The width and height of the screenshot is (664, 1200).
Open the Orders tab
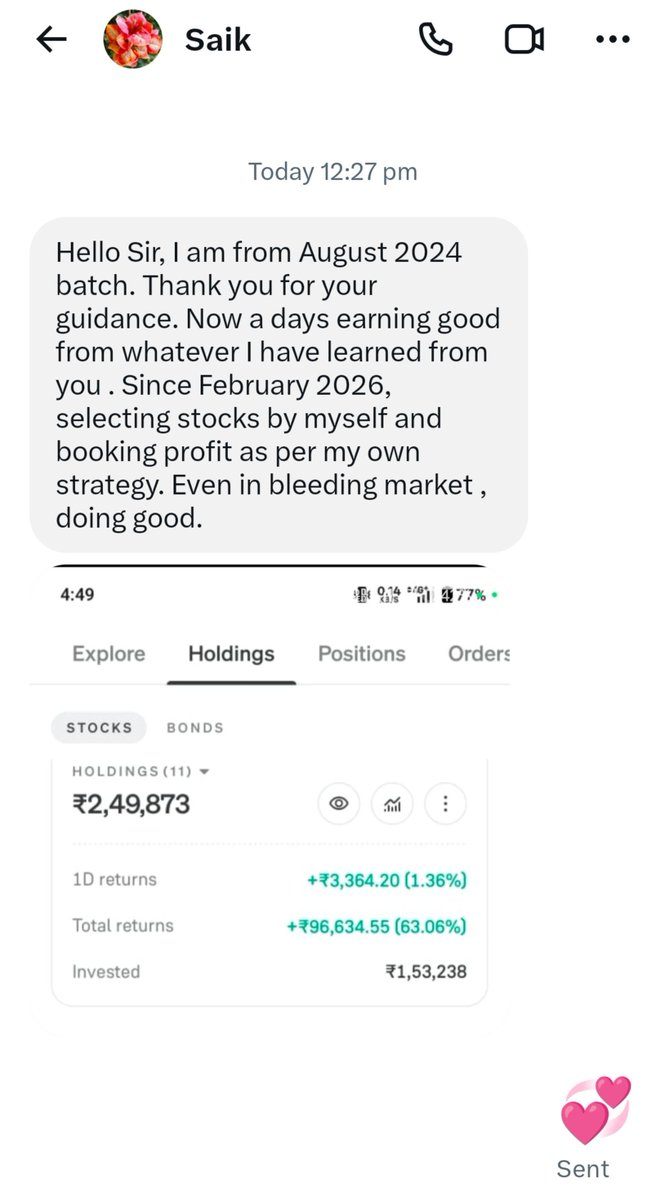tap(479, 653)
